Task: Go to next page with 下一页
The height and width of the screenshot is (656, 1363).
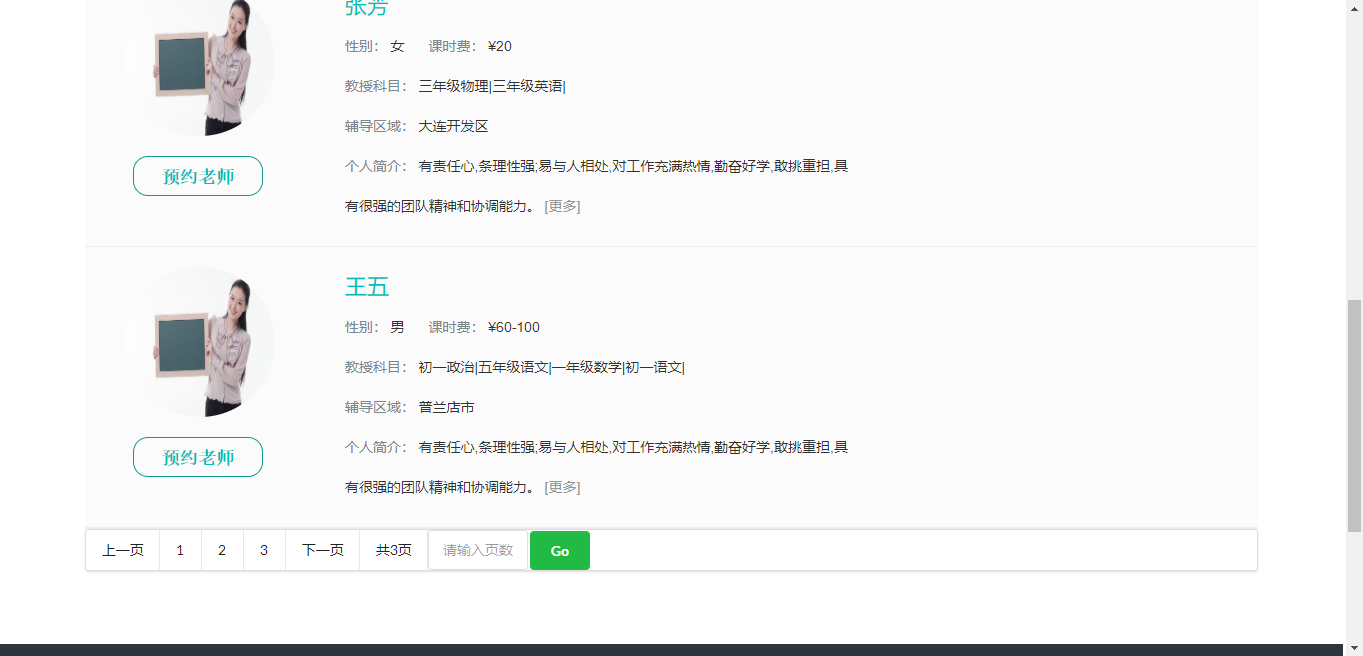Action: pyautogui.click(x=323, y=550)
